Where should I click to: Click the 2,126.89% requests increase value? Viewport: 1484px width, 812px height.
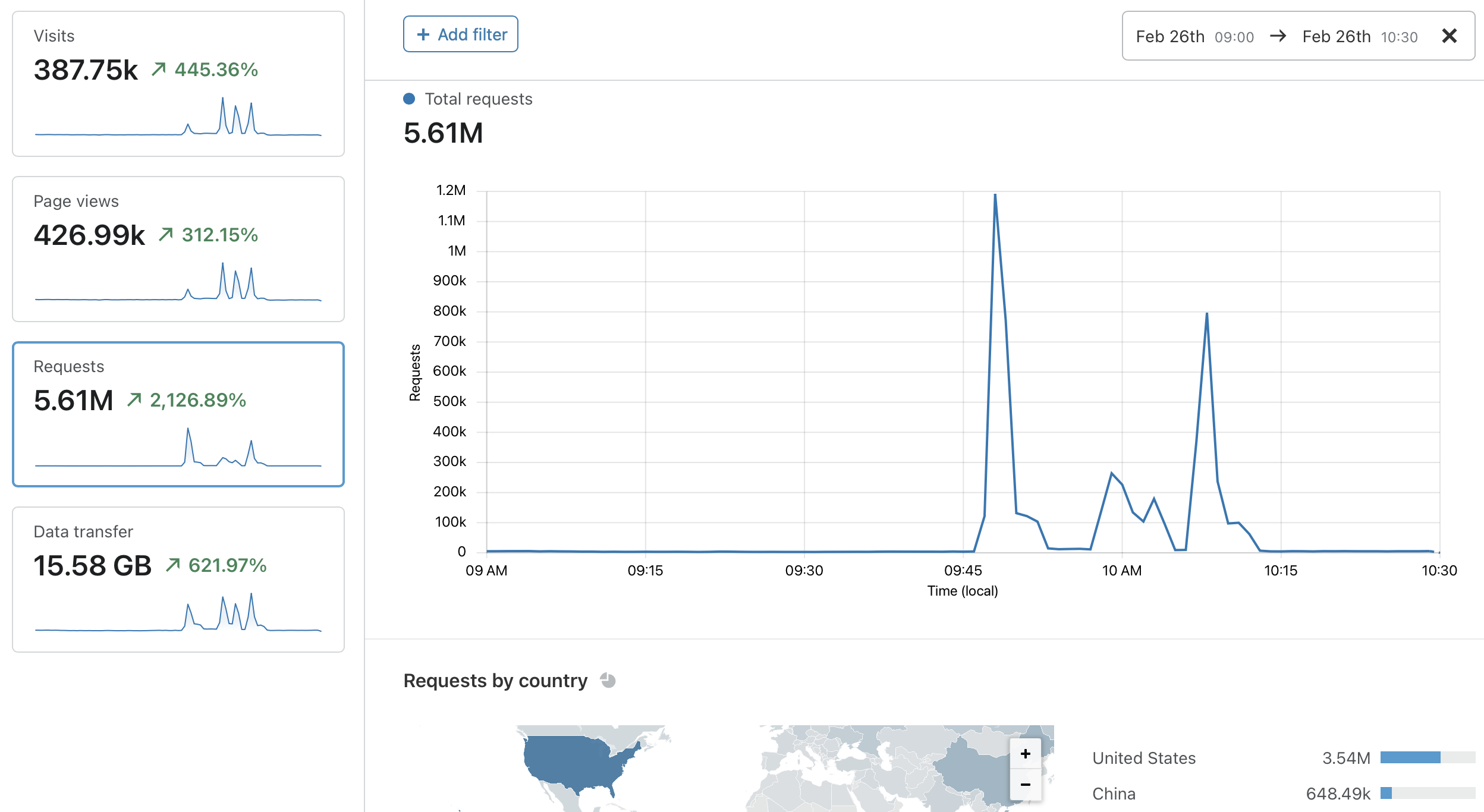pyautogui.click(x=197, y=400)
